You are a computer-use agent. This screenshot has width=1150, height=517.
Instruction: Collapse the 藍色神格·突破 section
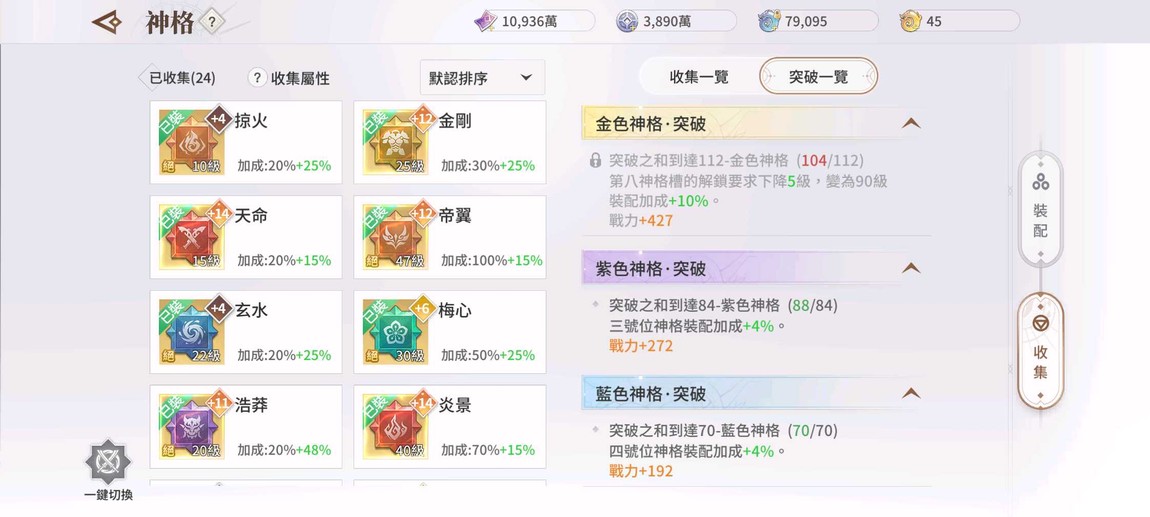[910, 394]
